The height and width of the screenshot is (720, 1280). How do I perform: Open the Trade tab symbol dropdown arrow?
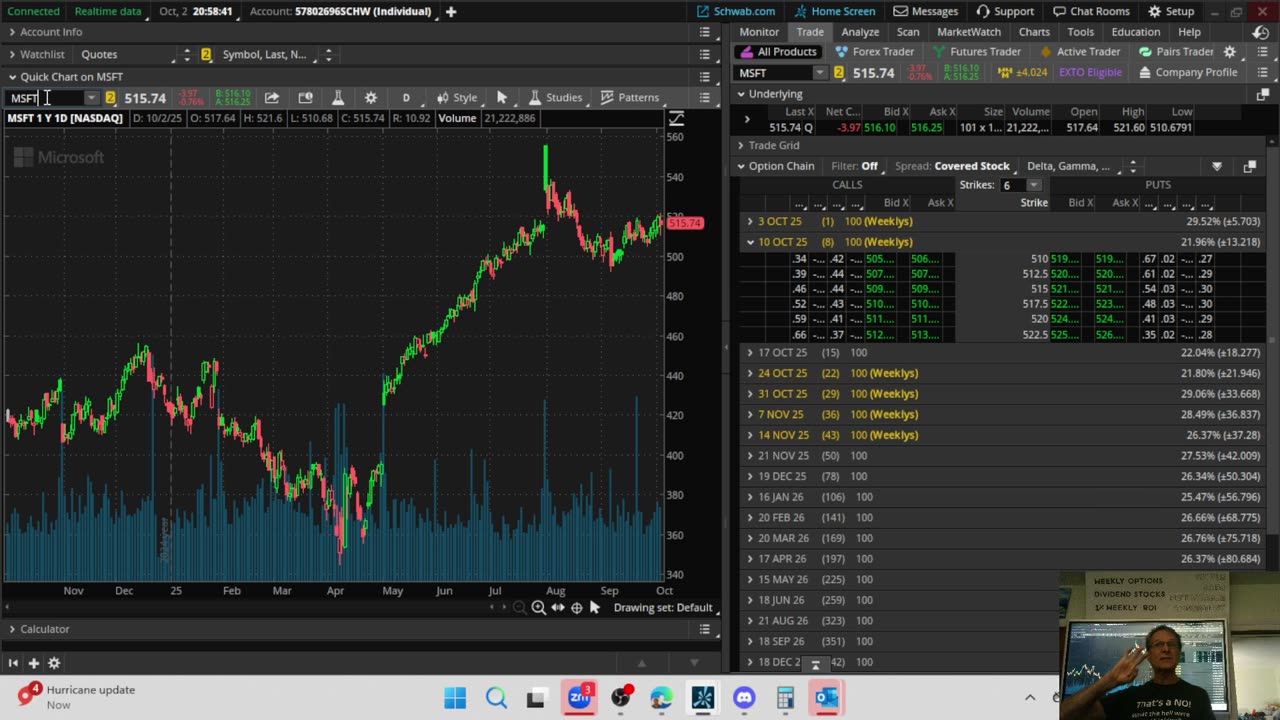pyautogui.click(x=820, y=73)
